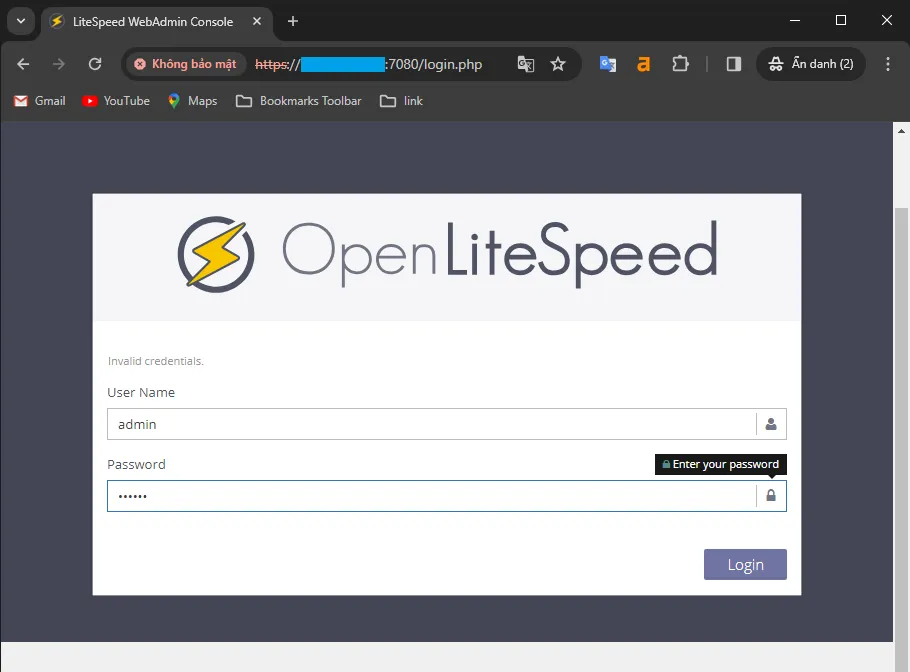Open the Chrome three-dot menu
Image resolution: width=910 pixels, height=672 pixels.
pyautogui.click(x=887, y=64)
